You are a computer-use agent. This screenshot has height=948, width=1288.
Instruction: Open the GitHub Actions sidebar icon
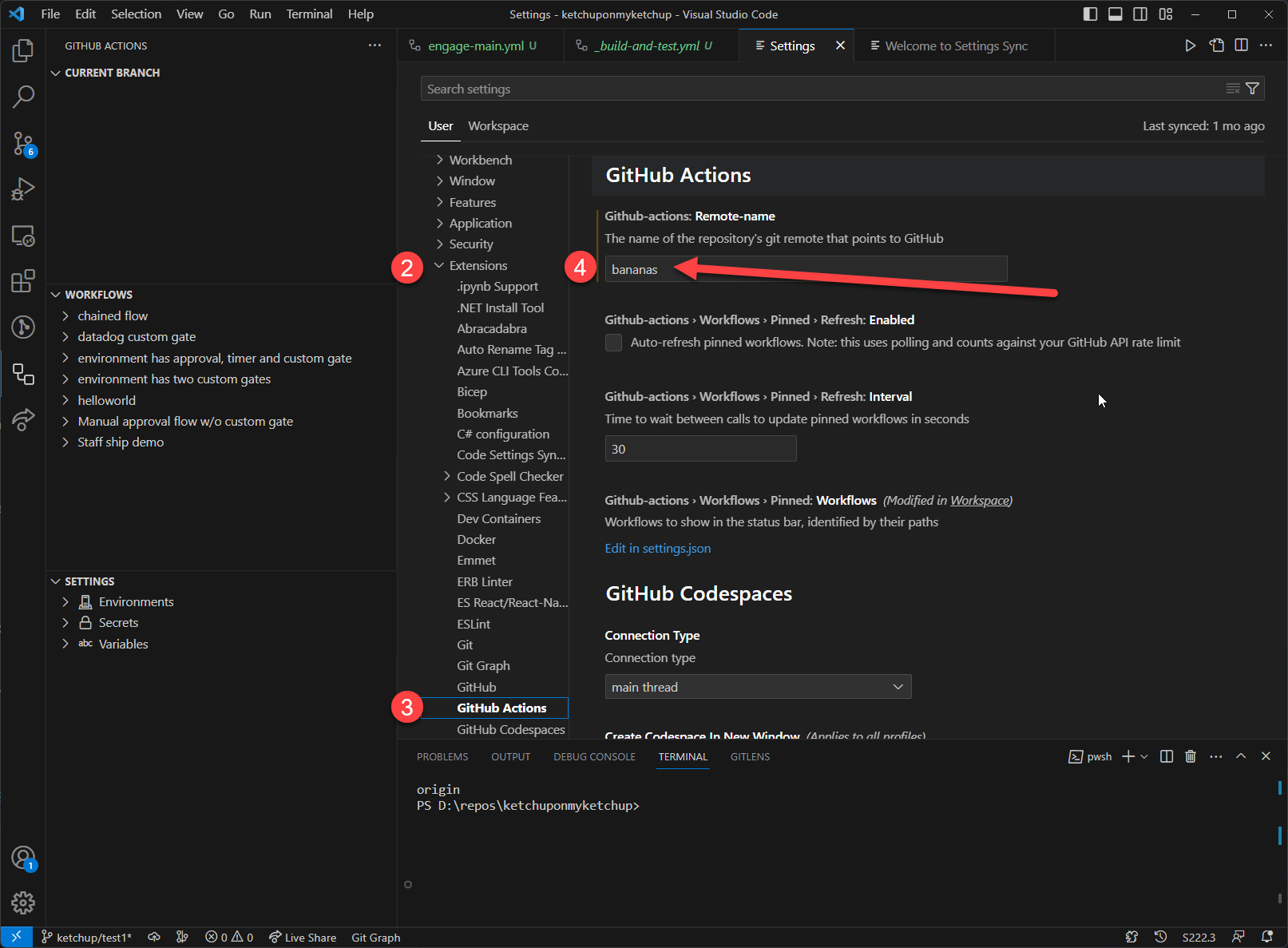23,373
